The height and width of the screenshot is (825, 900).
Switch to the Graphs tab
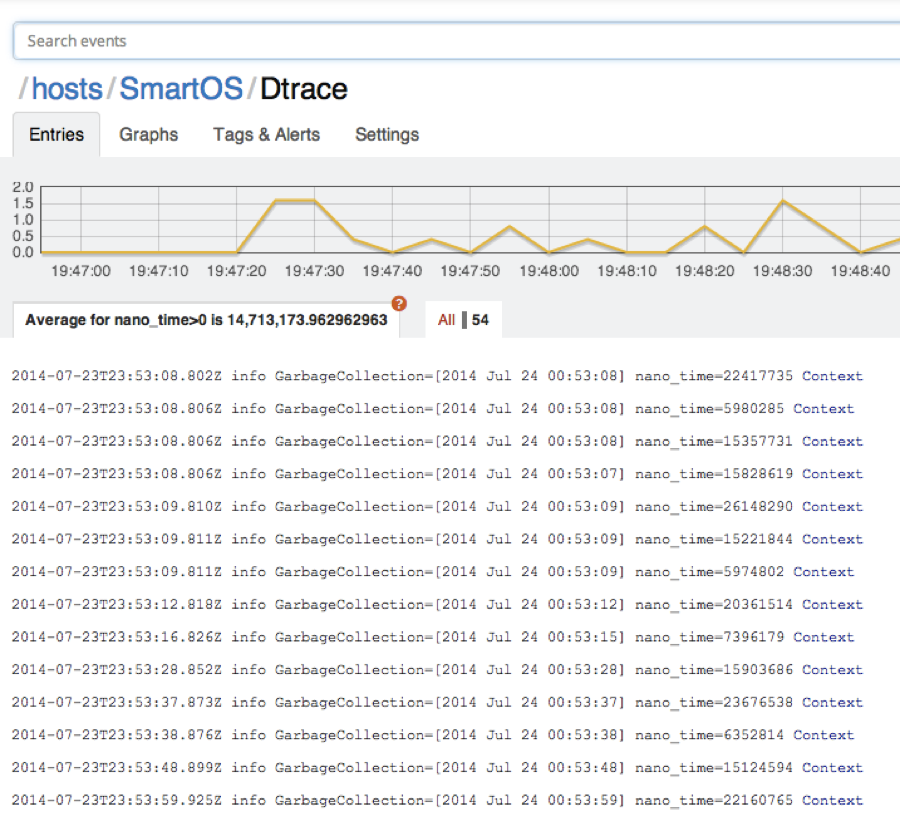click(x=148, y=134)
